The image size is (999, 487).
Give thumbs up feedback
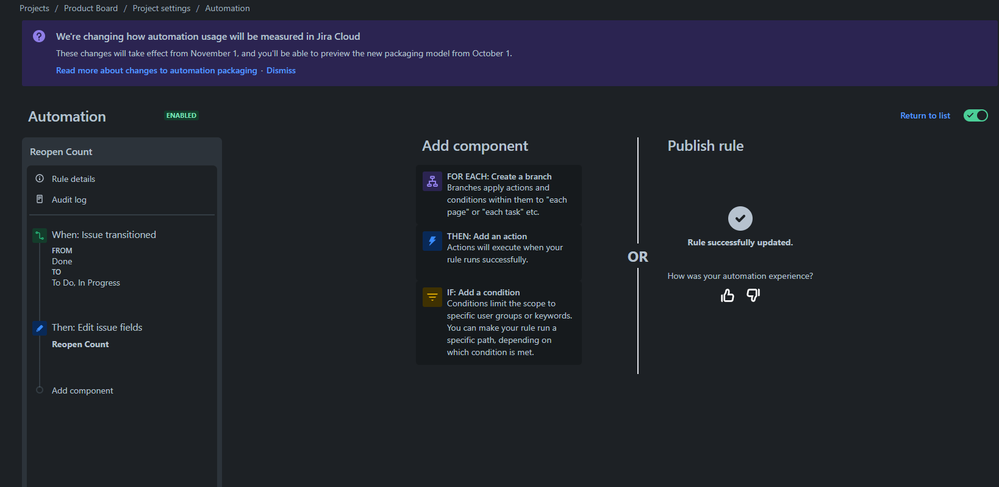click(727, 295)
